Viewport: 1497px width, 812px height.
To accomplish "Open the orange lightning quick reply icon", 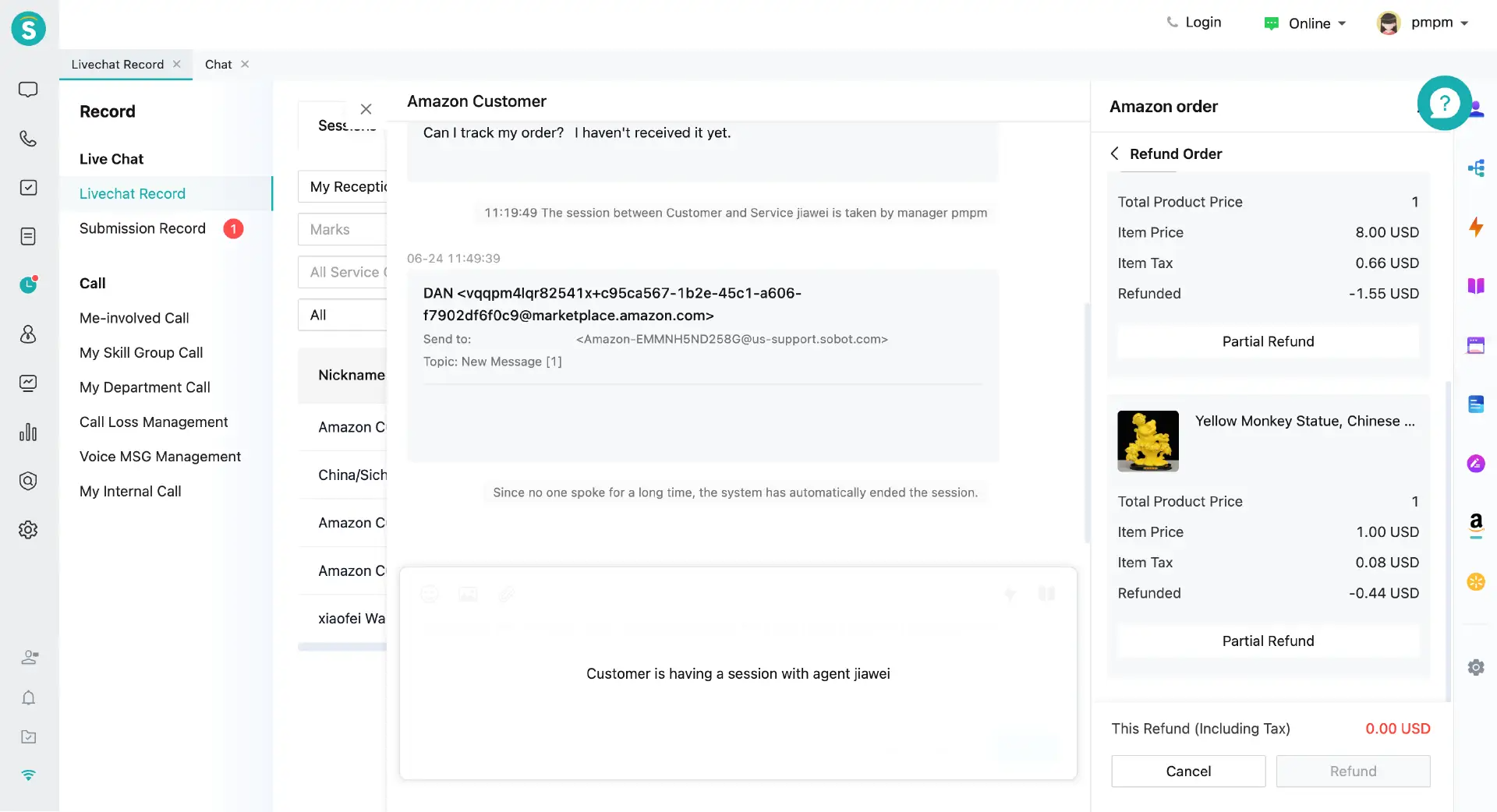I will [x=1476, y=227].
